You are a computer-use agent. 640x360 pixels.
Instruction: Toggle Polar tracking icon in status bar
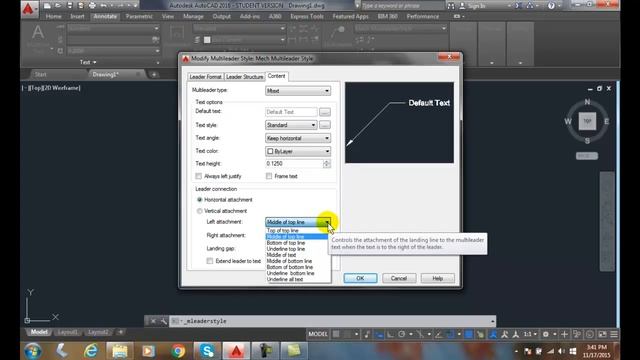(402, 334)
